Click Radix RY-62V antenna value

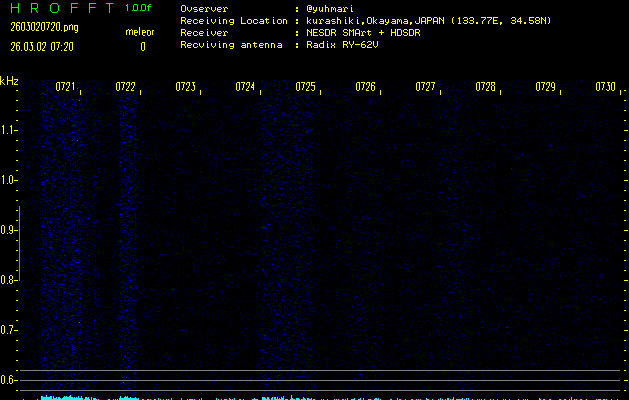[x=342, y=45]
